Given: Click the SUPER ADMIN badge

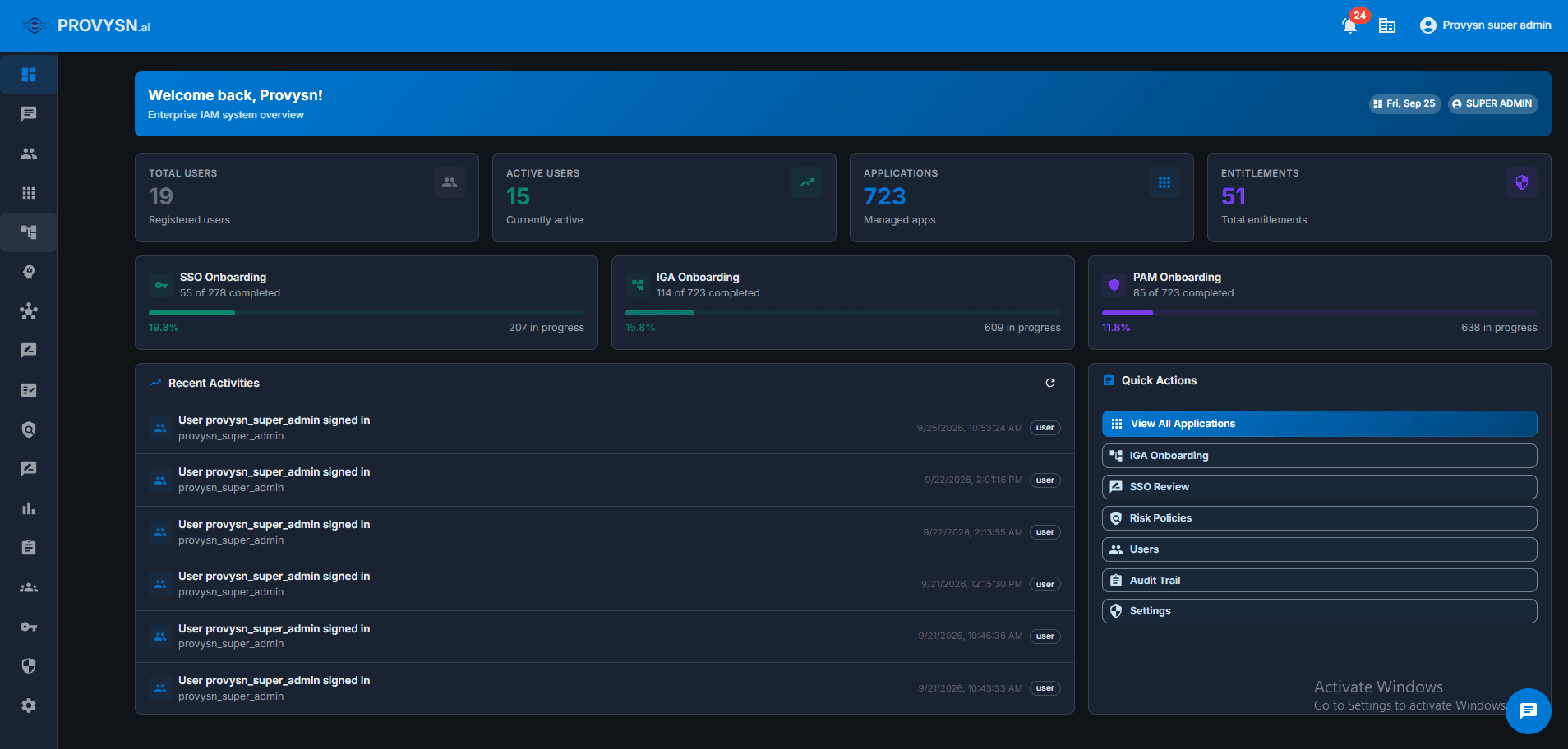Looking at the screenshot, I should [x=1492, y=103].
